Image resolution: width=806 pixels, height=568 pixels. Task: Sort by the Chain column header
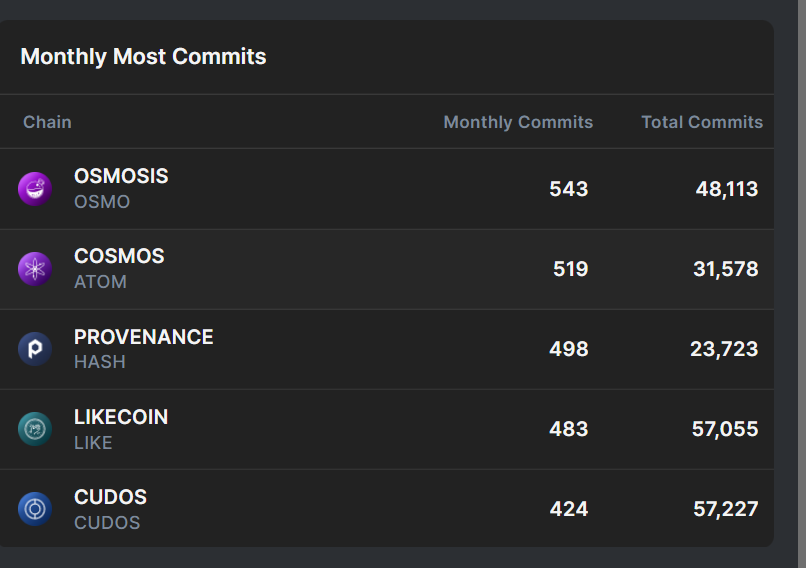47,122
